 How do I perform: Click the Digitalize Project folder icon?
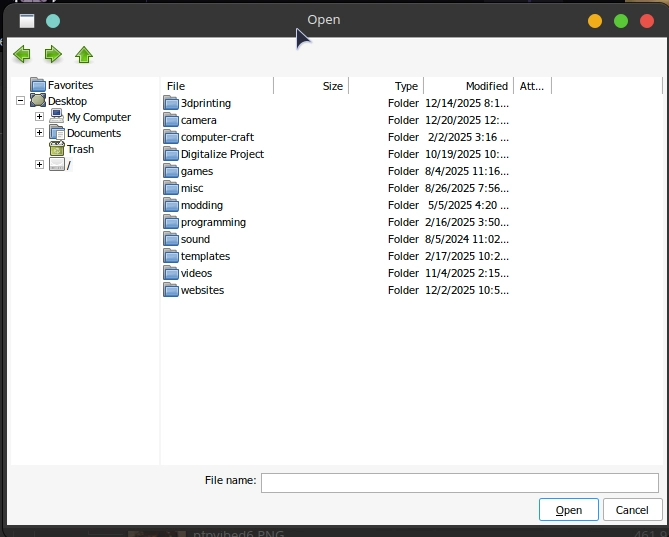[x=171, y=154]
